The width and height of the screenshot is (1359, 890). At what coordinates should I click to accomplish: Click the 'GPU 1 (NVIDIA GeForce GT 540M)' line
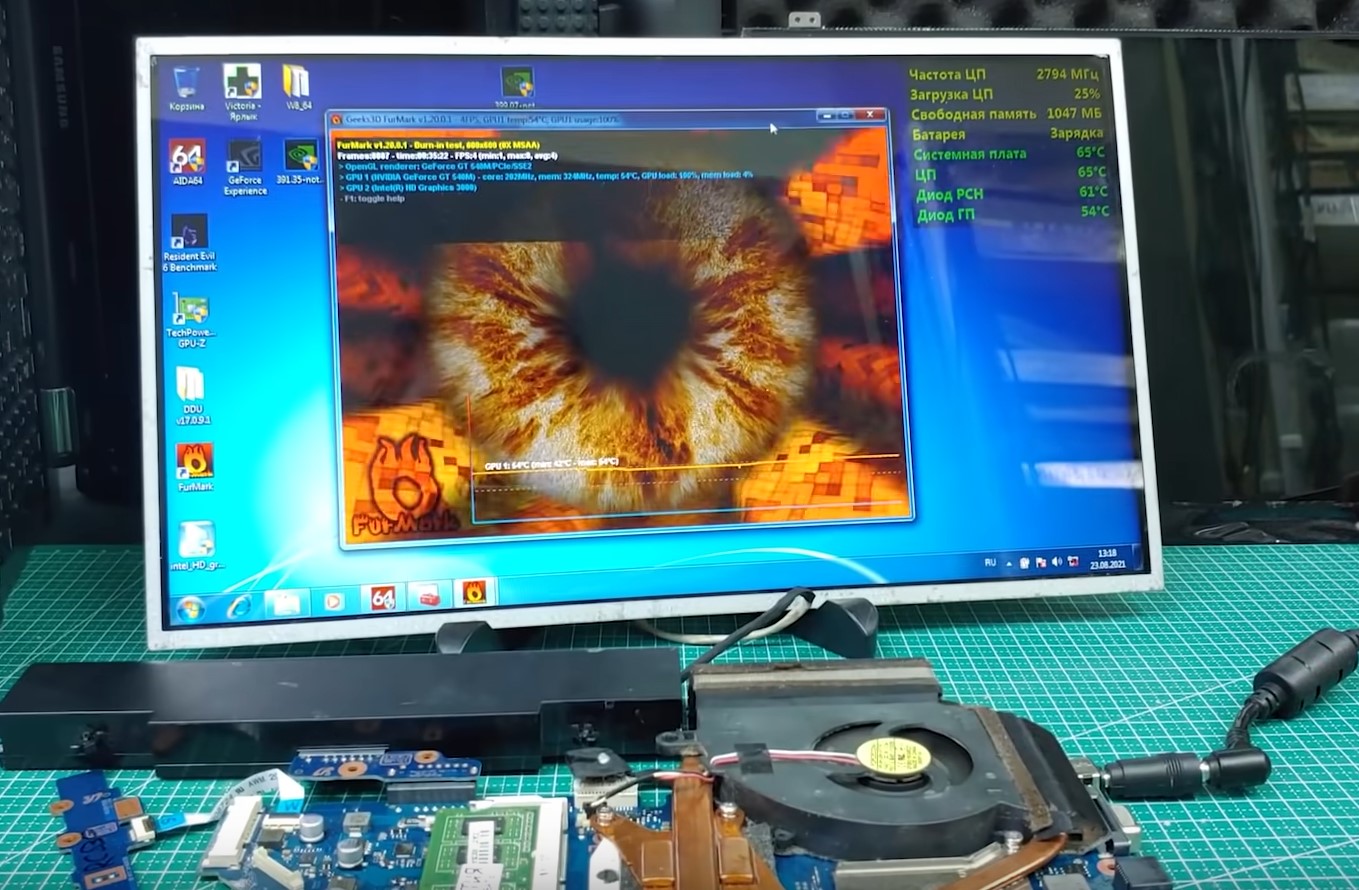coord(548,175)
